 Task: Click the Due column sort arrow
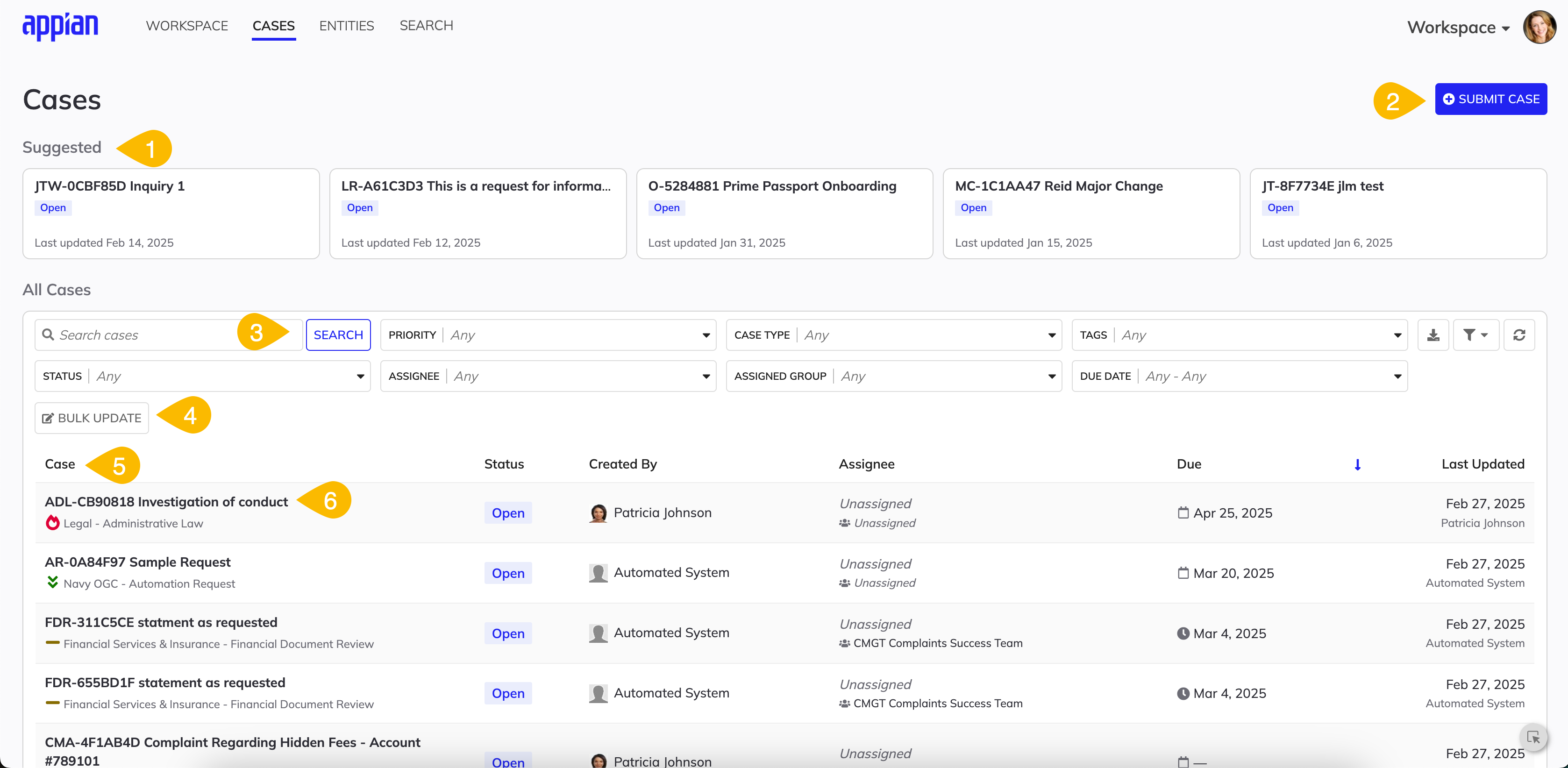point(1357,464)
